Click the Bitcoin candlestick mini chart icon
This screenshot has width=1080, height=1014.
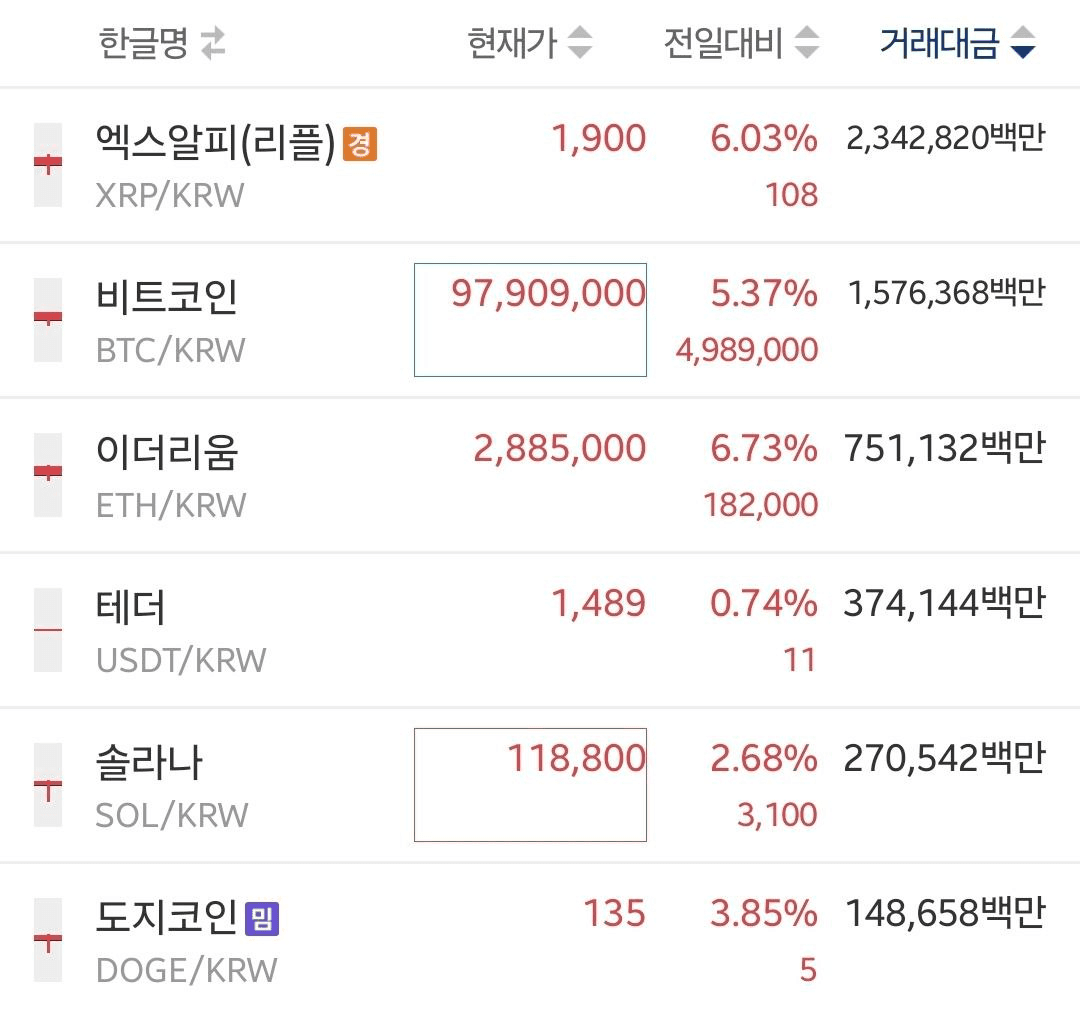click(x=47, y=320)
